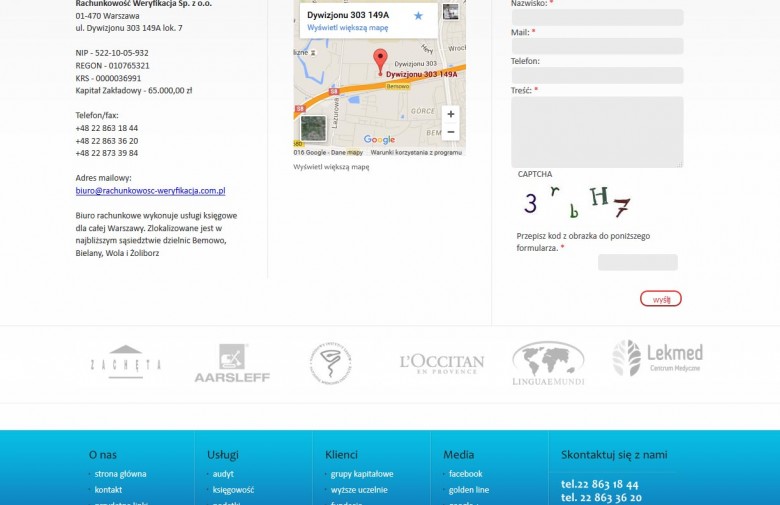Click the Treść message text area
The image size is (780, 505).
(x=597, y=131)
